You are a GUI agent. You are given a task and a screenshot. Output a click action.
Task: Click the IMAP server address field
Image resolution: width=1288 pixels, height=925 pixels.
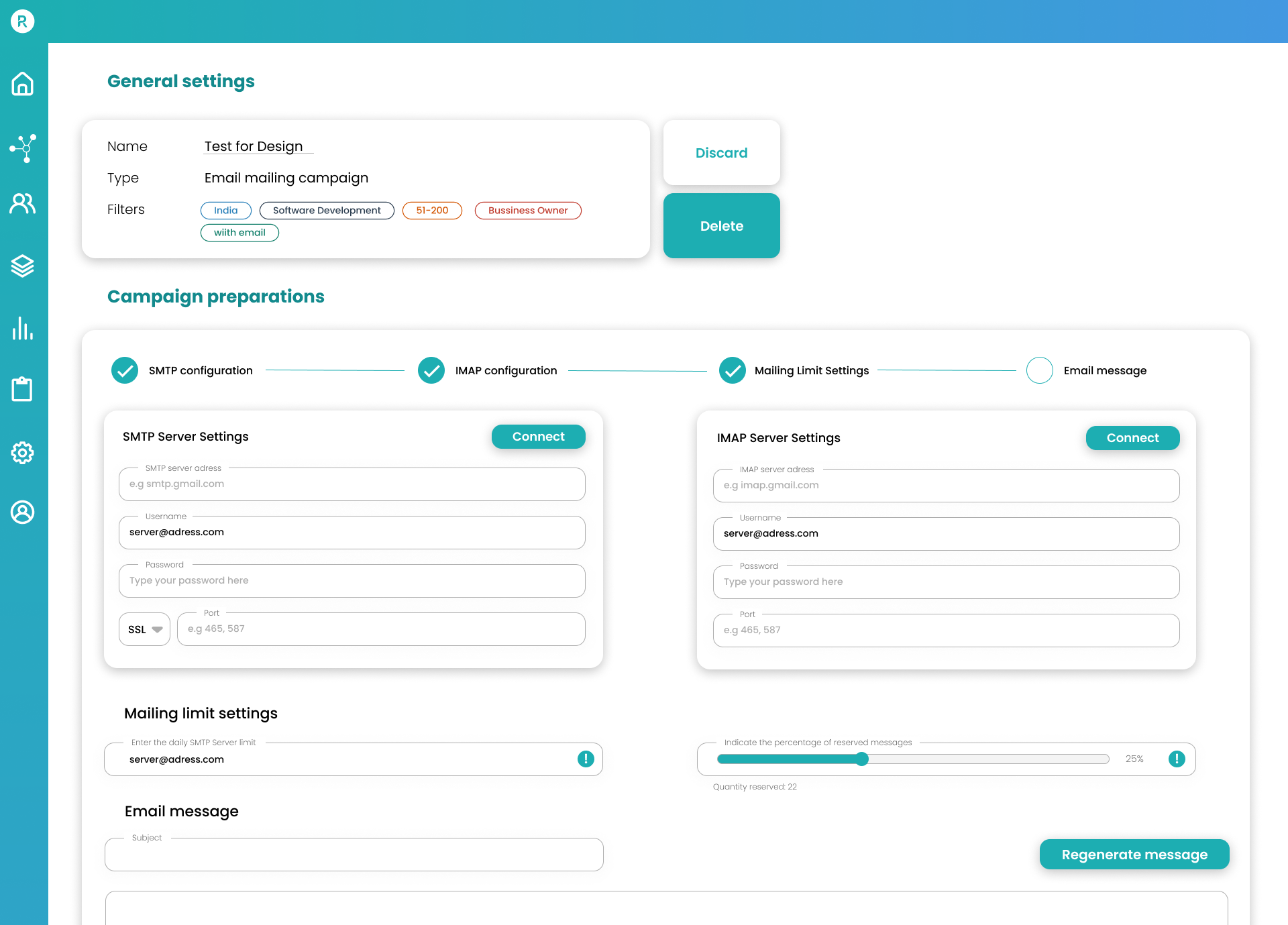(x=945, y=486)
